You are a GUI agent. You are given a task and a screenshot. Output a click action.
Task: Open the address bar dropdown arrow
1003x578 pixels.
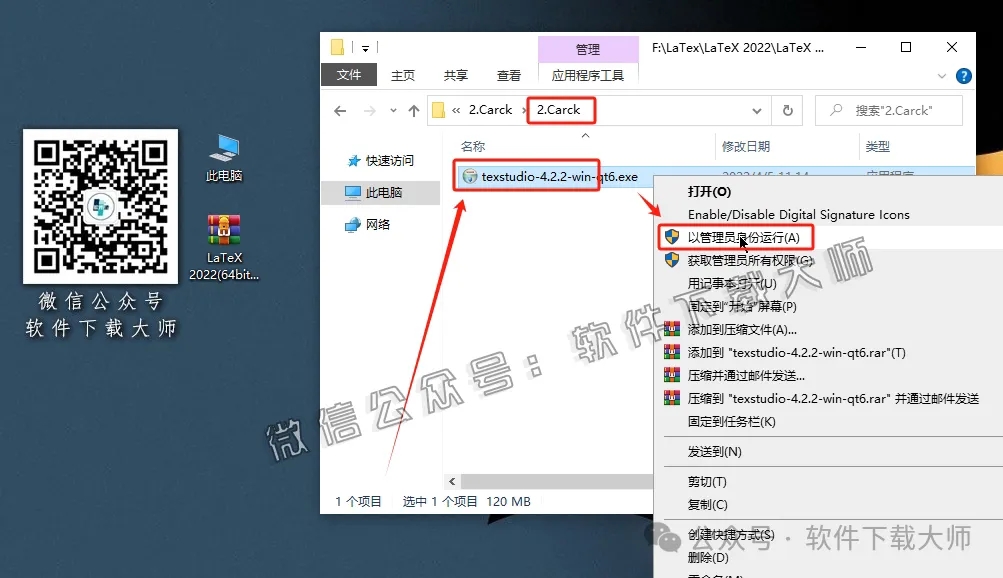tap(757, 110)
